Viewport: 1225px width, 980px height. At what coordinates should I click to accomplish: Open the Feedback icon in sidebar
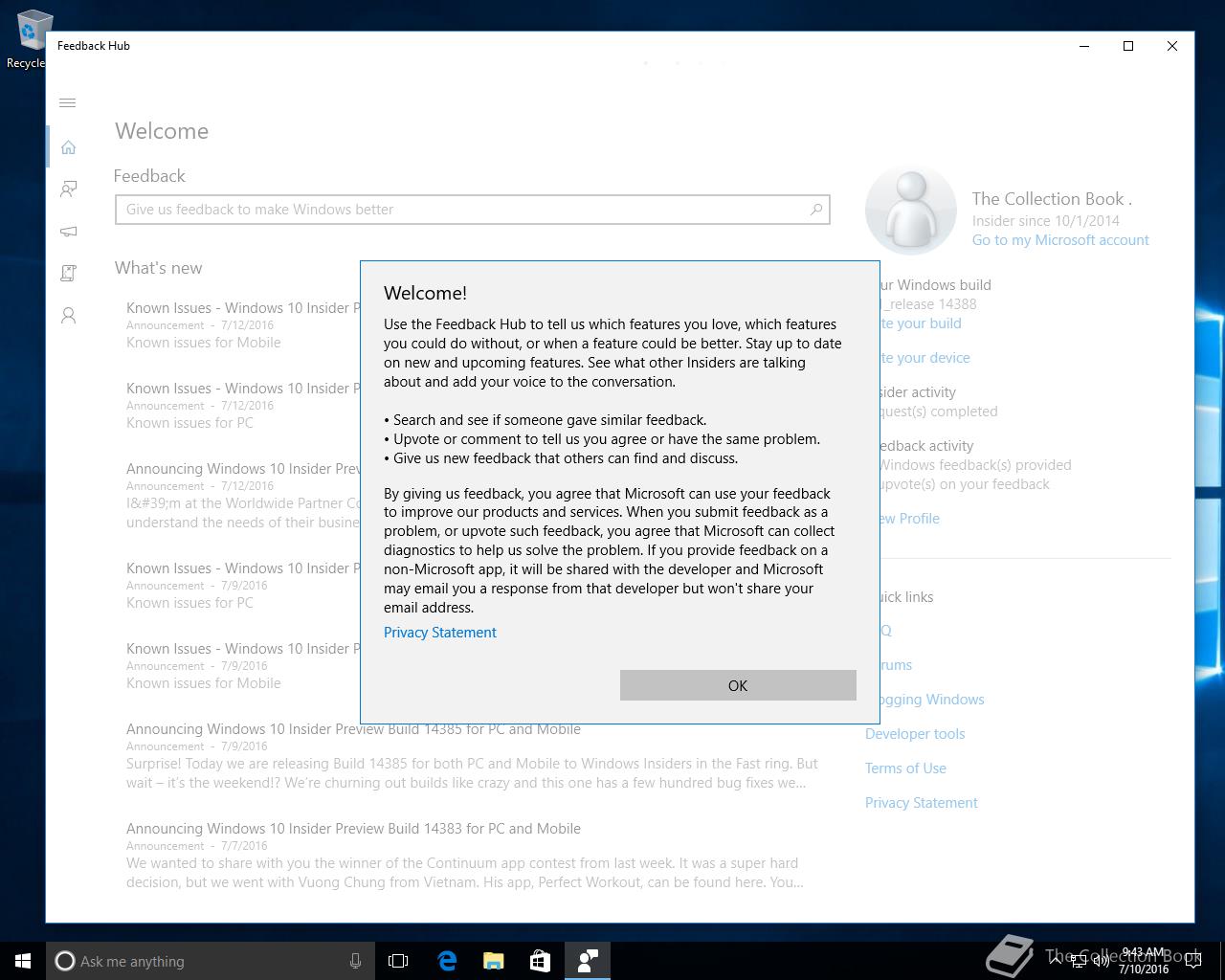[x=68, y=189]
